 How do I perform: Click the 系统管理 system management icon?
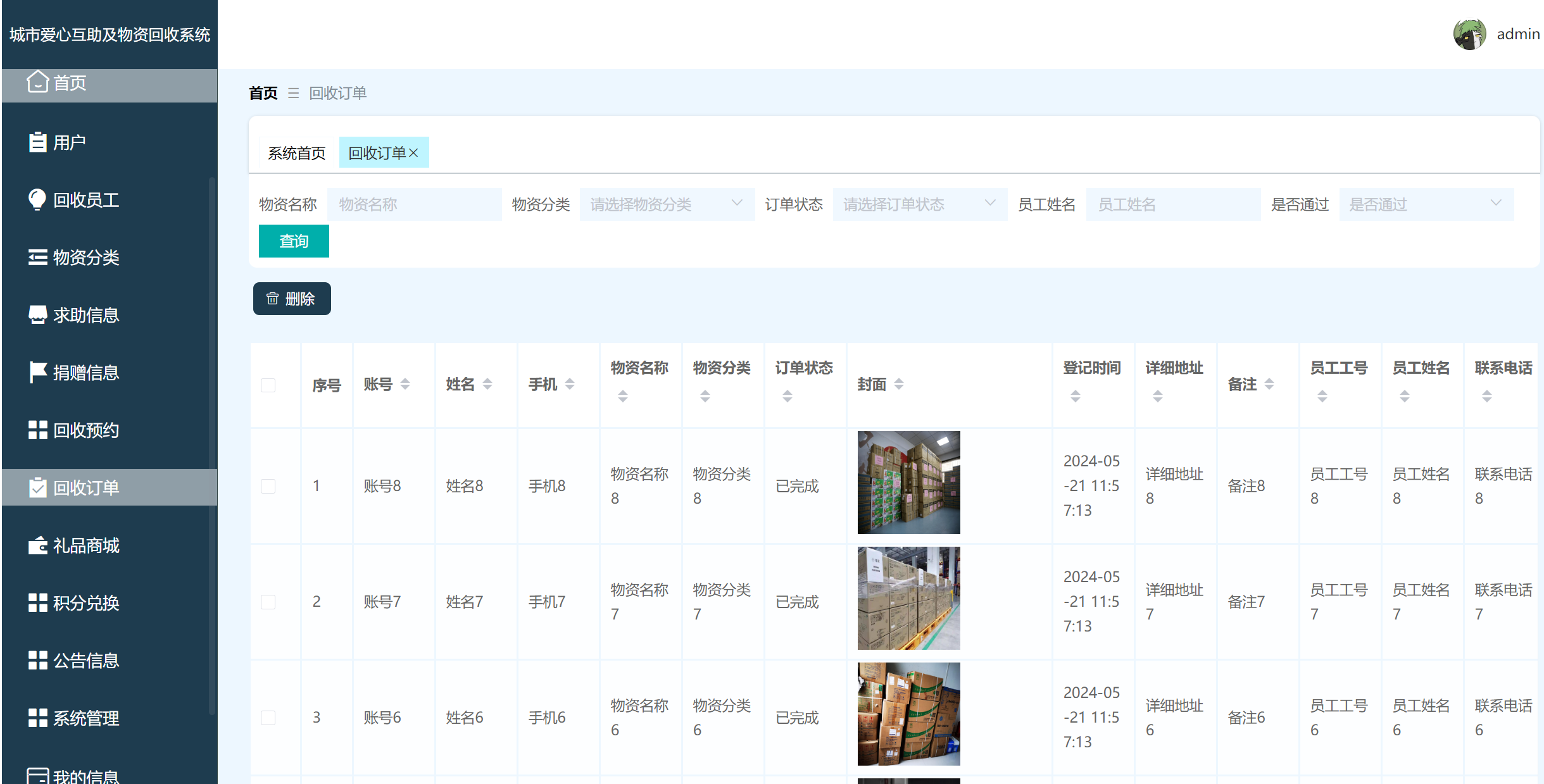pos(38,718)
